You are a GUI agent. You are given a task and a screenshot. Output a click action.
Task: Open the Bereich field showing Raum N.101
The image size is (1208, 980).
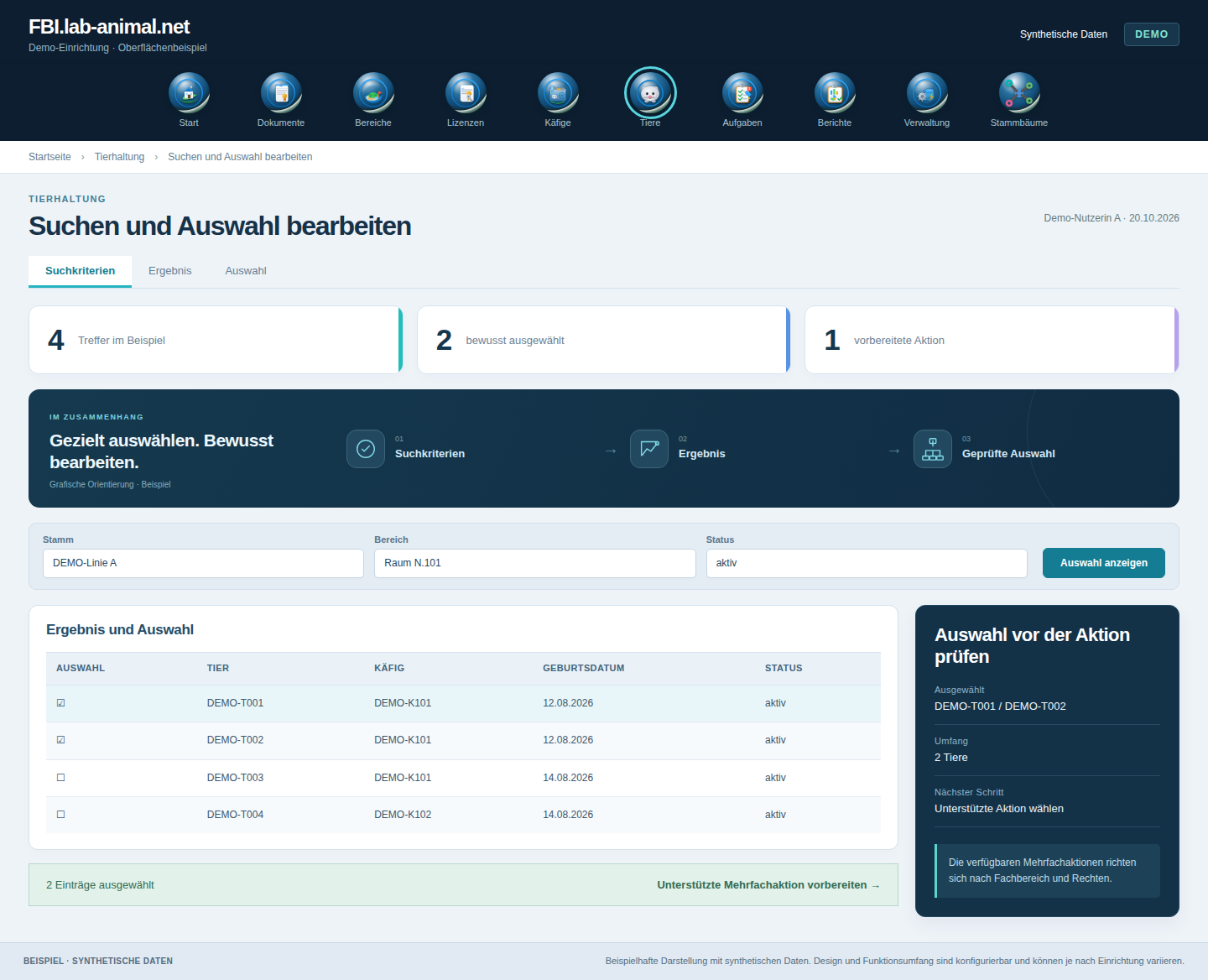(x=535, y=563)
